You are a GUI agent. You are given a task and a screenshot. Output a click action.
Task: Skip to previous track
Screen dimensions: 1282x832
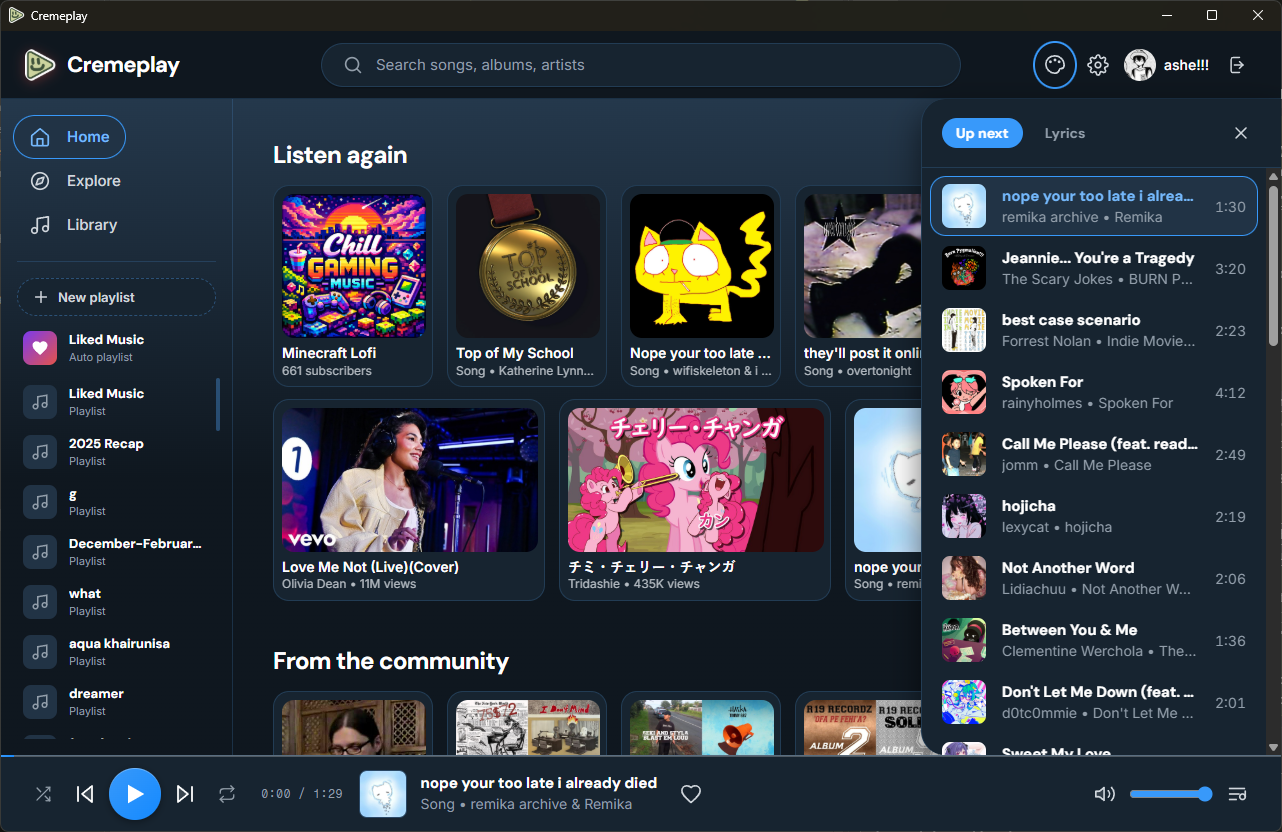[x=85, y=794]
